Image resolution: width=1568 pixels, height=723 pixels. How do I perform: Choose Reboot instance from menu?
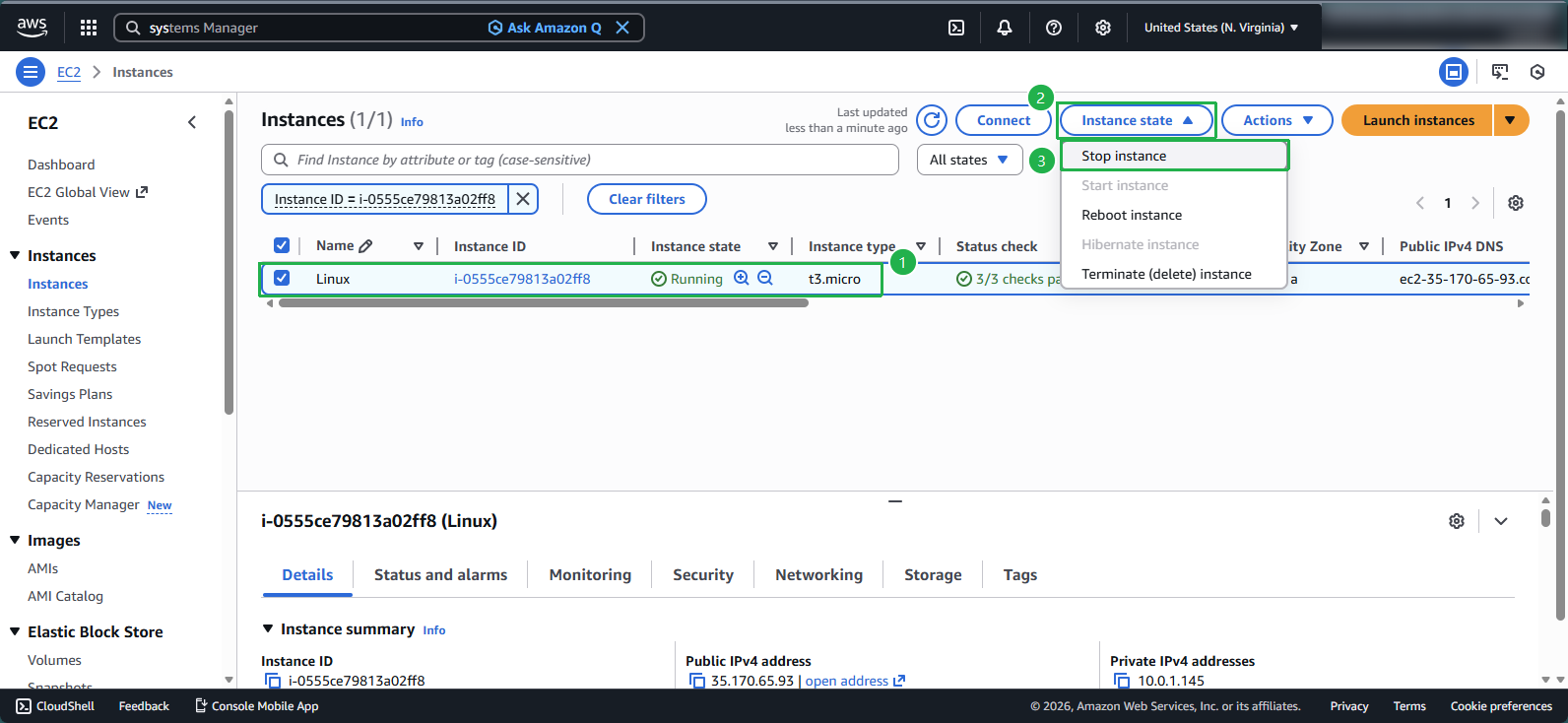click(1175, 215)
